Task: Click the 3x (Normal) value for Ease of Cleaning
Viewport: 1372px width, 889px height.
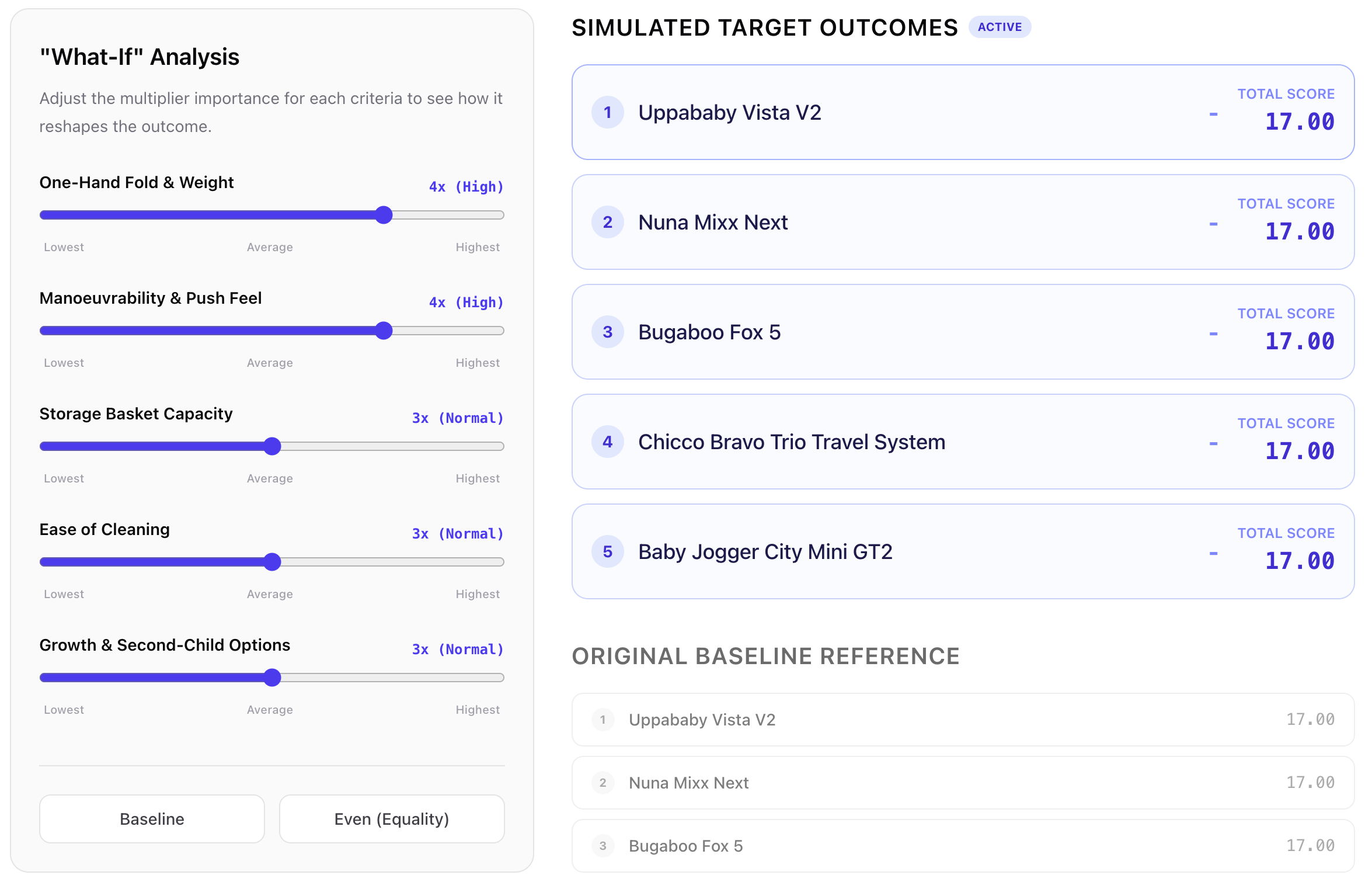Action: click(x=458, y=534)
